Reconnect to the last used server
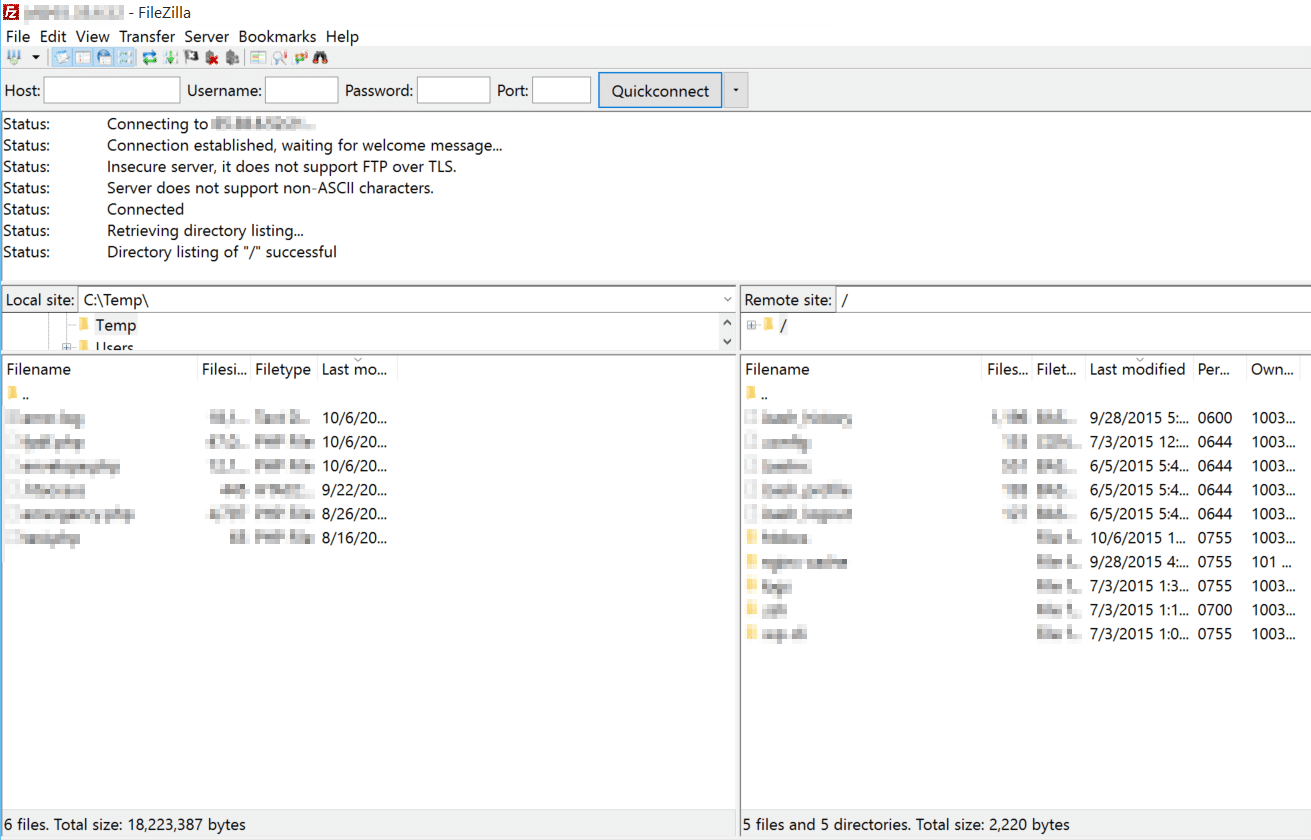Image resolution: width=1311 pixels, height=840 pixels. (232, 58)
